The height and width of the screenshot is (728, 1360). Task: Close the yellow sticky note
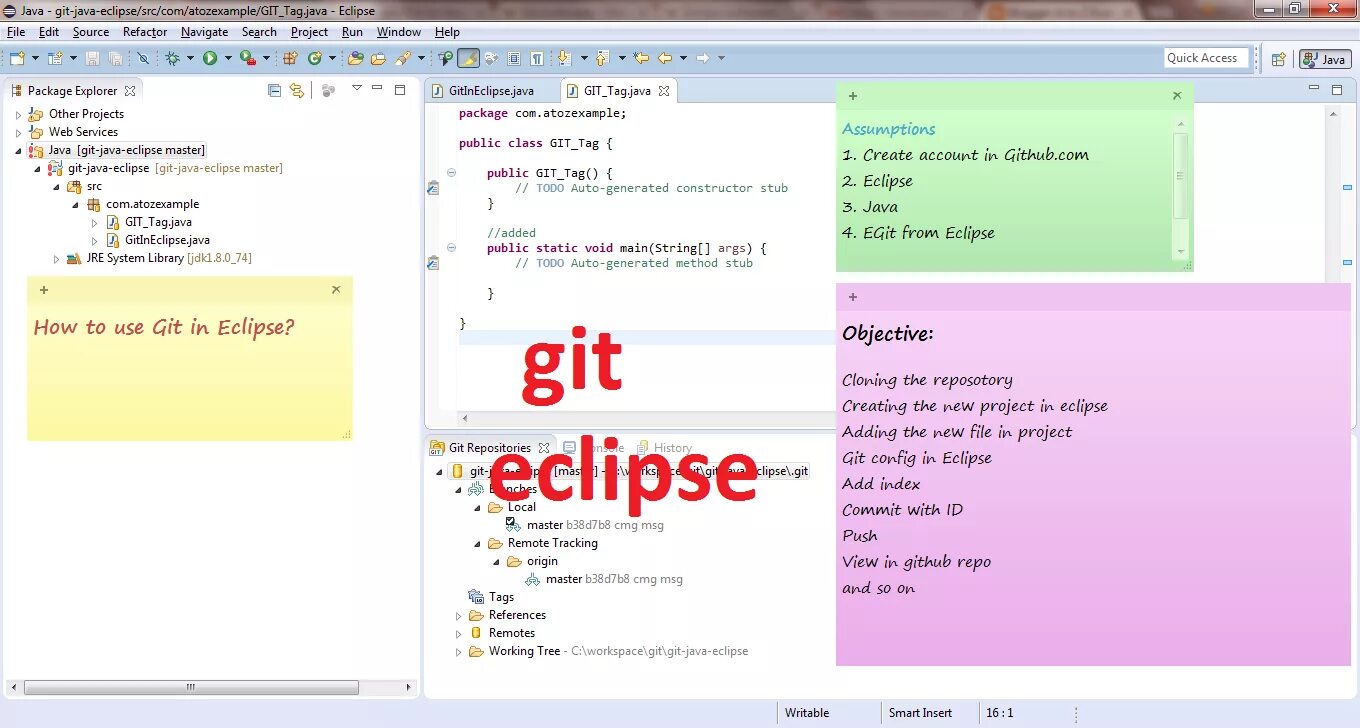coord(336,290)
